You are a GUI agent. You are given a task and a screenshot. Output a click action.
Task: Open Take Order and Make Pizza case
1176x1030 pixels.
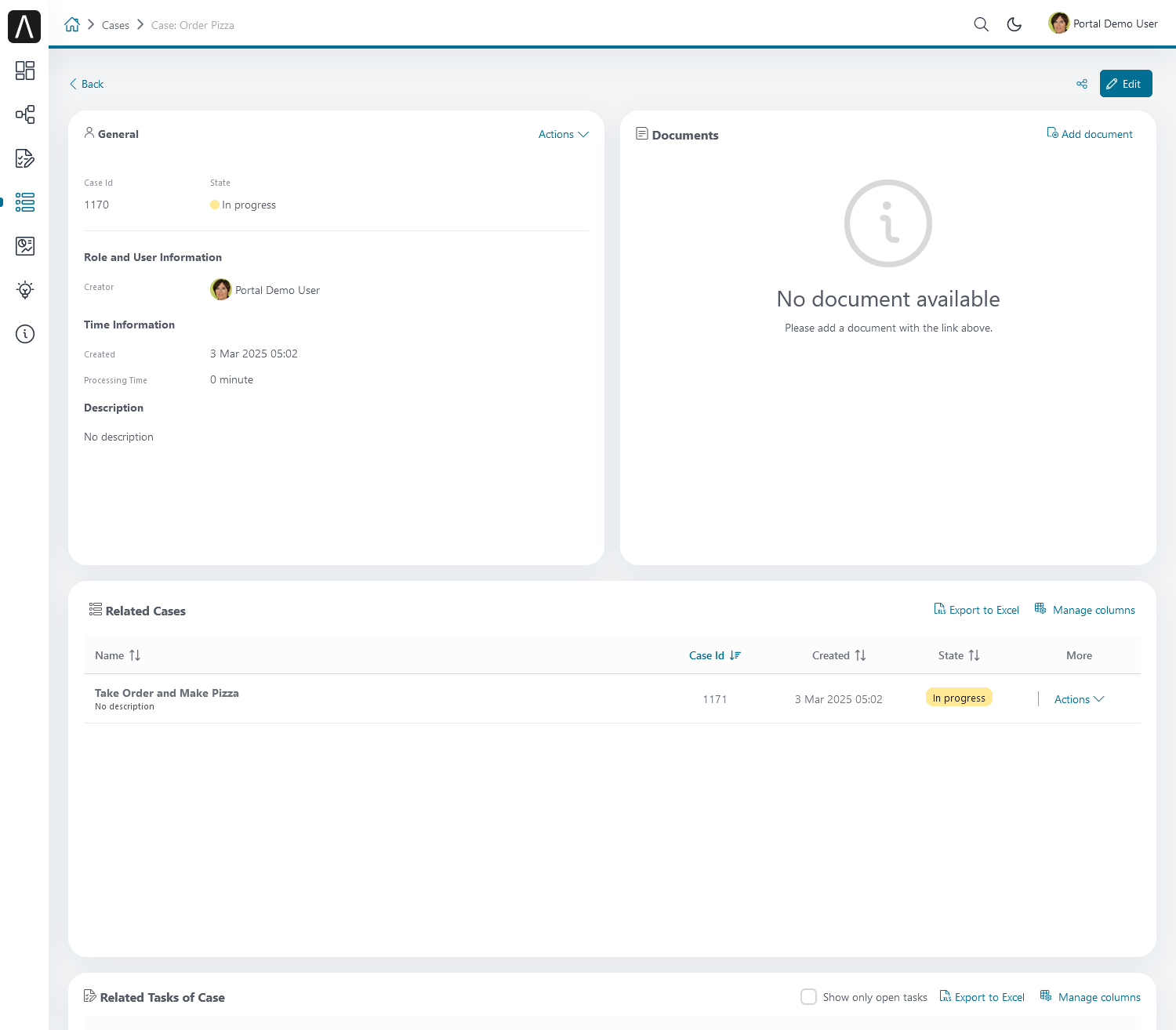tap(166, 693)
